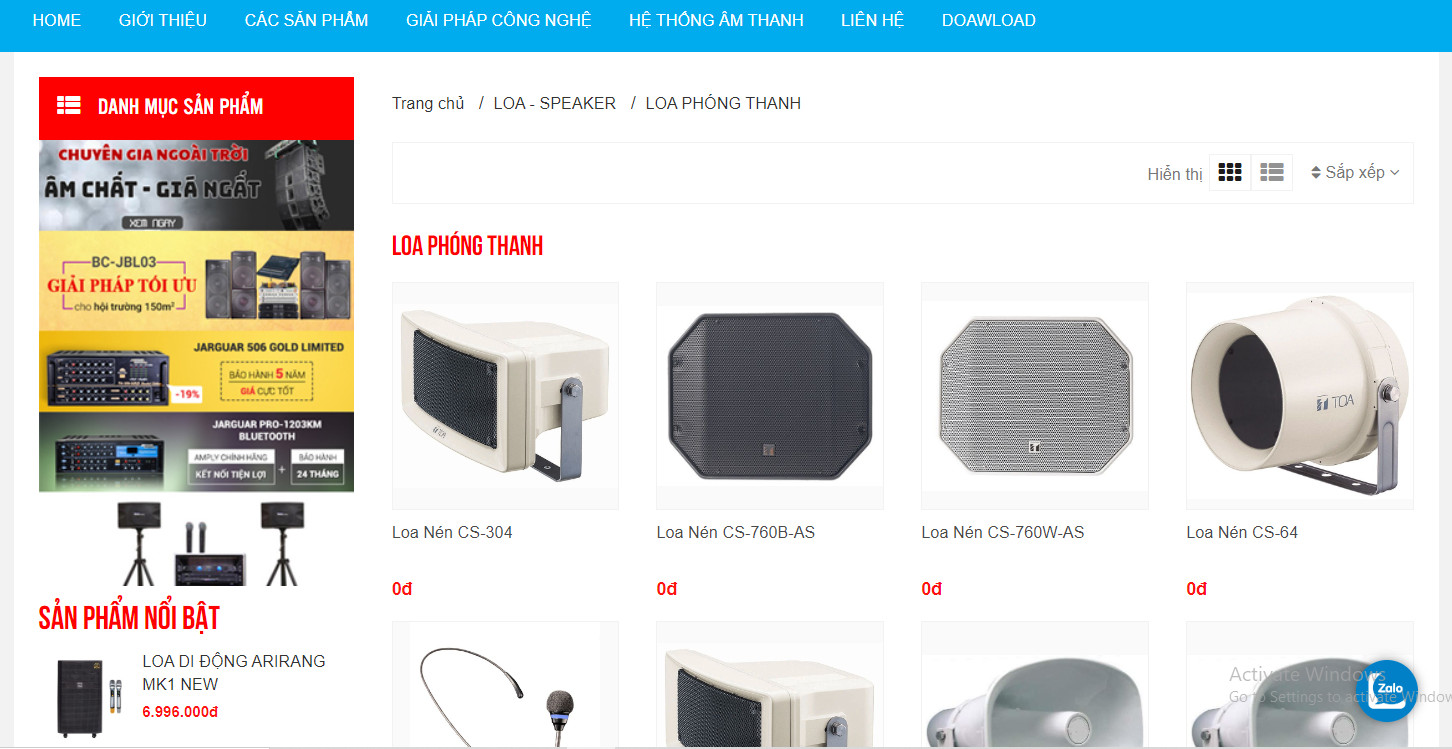1452x749 pixels.
Task: Click the Trang chủ breadcrumb link
Action: click(428, 103)
